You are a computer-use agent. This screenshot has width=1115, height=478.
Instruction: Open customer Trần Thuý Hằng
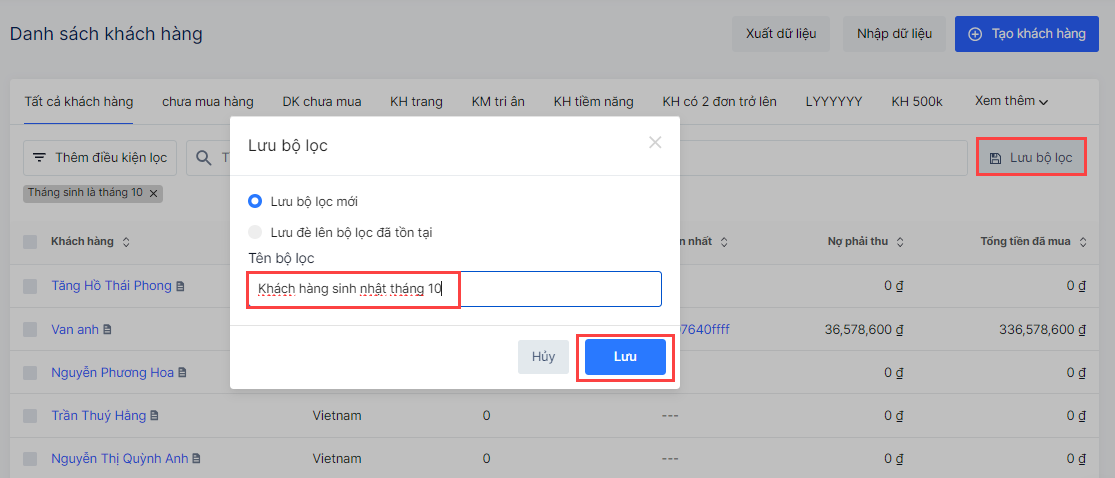click(x=98, y=415)
